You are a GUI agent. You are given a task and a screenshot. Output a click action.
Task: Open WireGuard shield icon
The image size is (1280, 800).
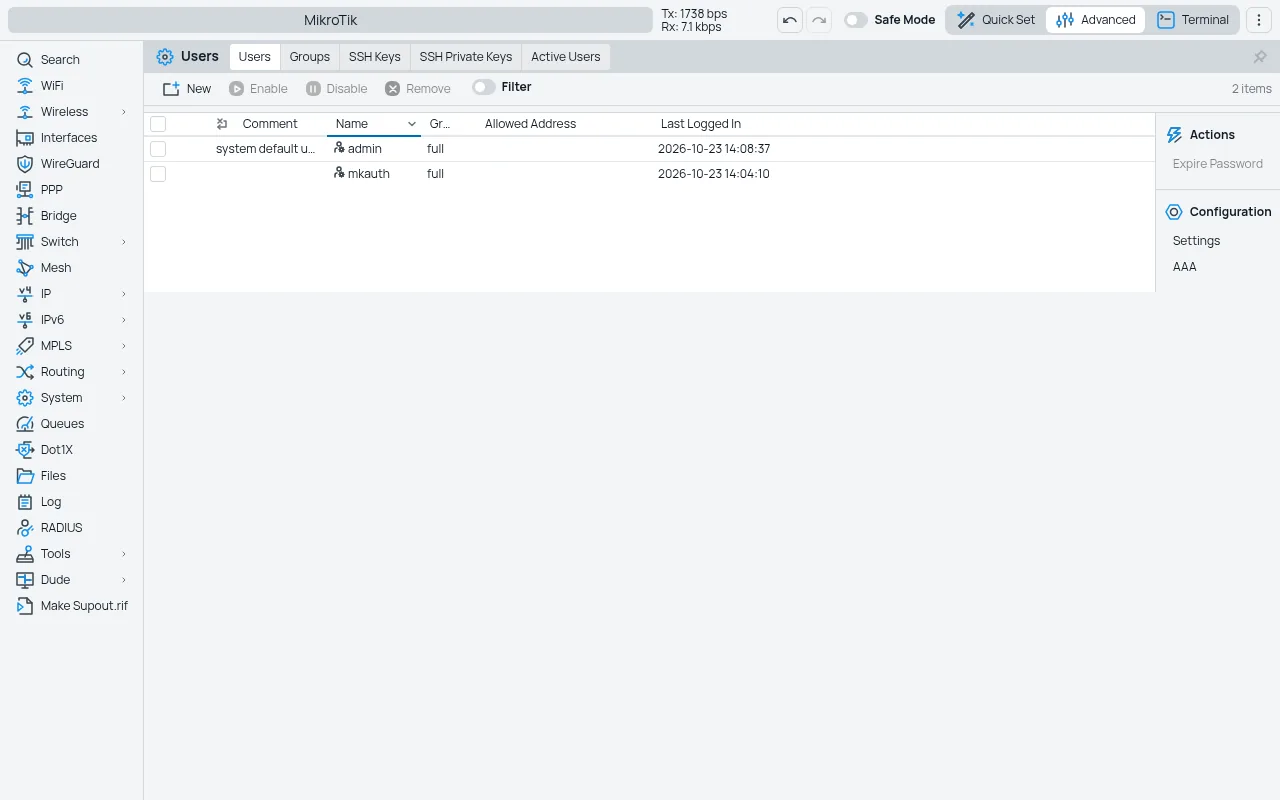pyautogui.click(x=25, y=164)
